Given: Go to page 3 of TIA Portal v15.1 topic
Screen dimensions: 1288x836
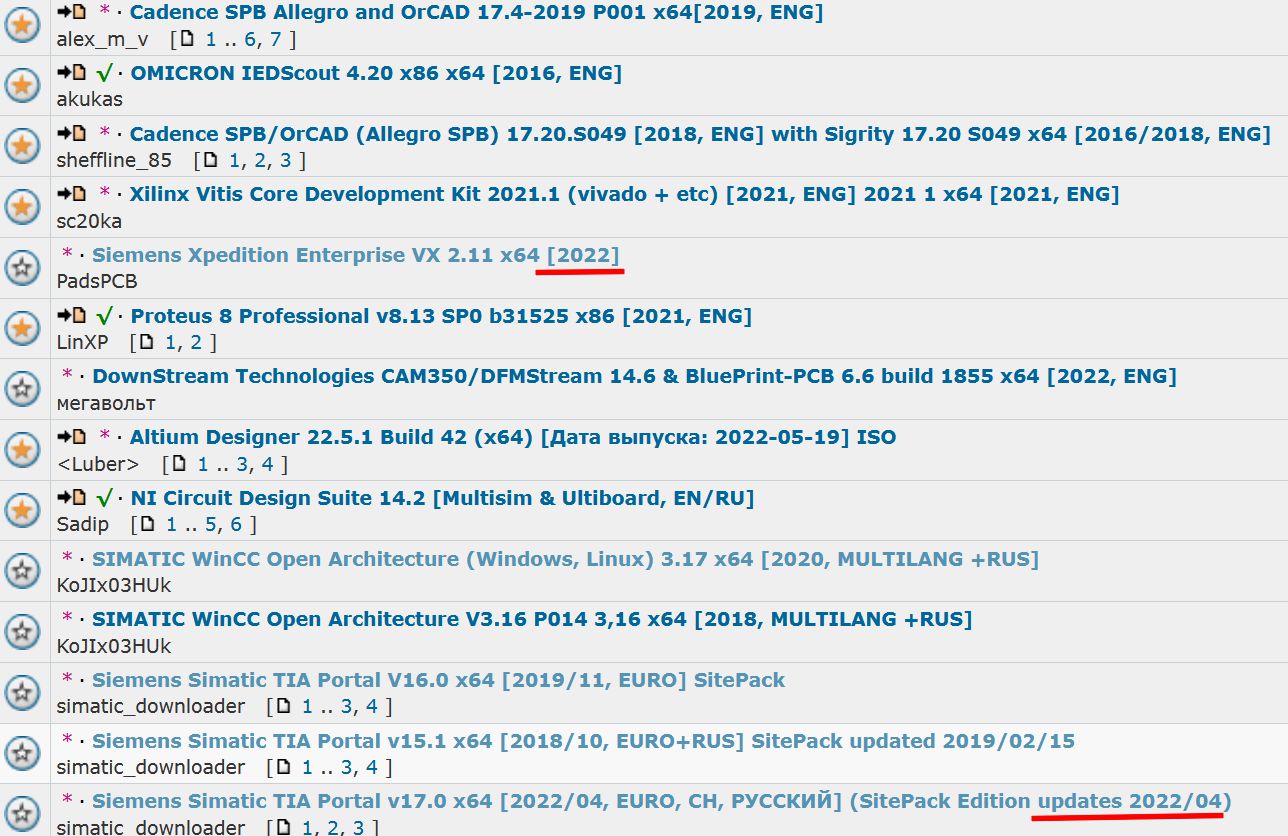Looking at the screenshot, I should pos(347,767).
